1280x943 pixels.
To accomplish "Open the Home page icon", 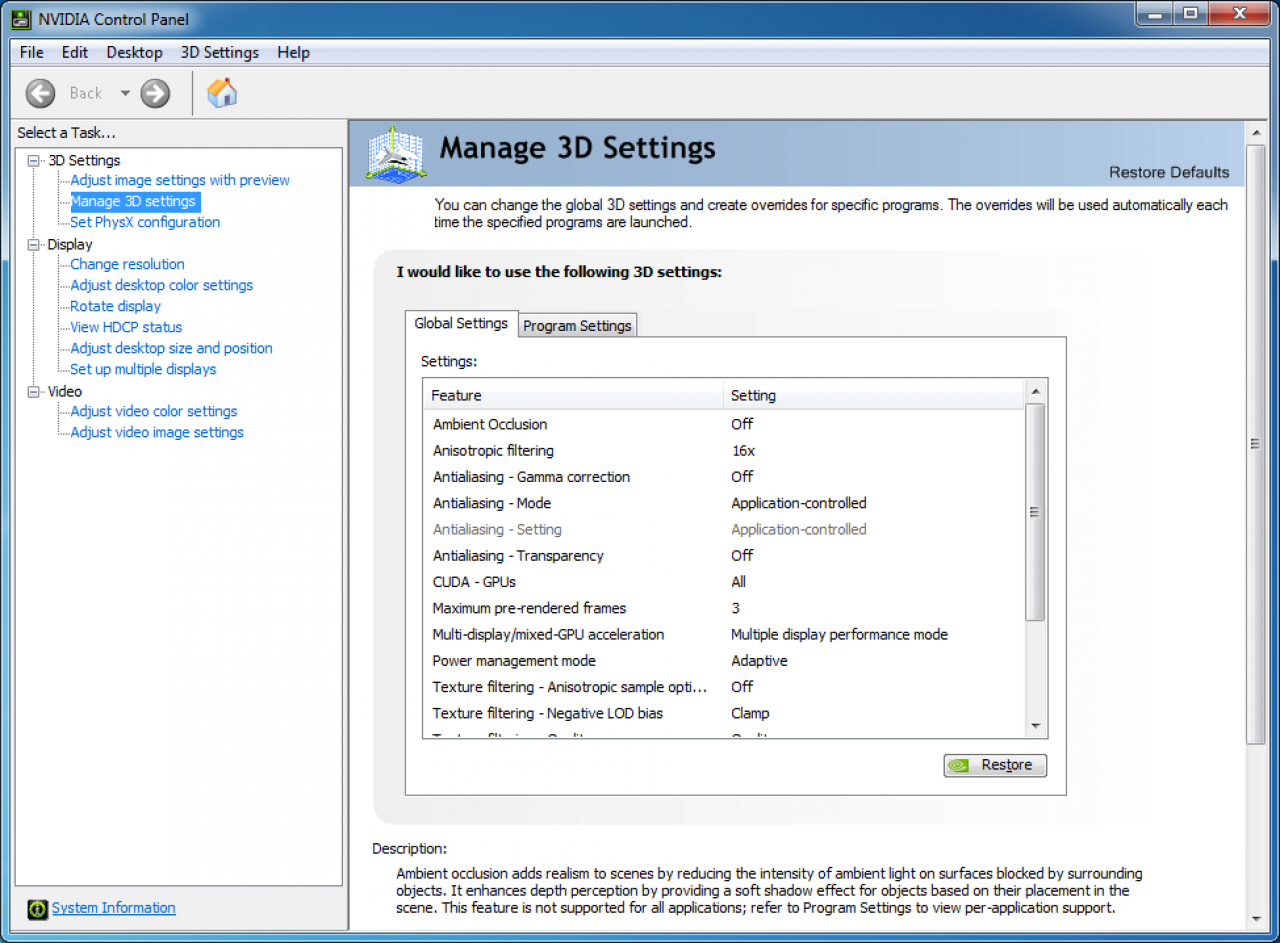I will pyautogui.click(x=222, y=93).
